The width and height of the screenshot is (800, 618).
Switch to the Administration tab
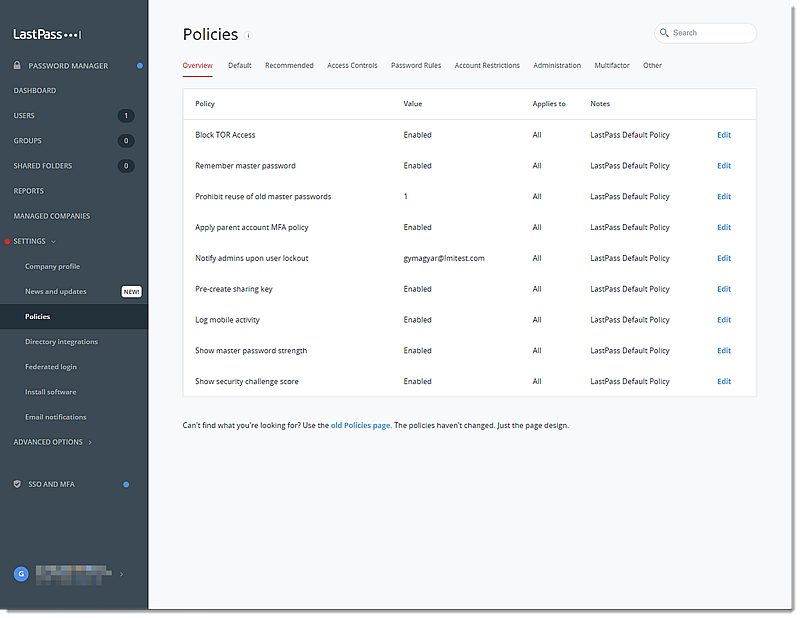point(557,65)
